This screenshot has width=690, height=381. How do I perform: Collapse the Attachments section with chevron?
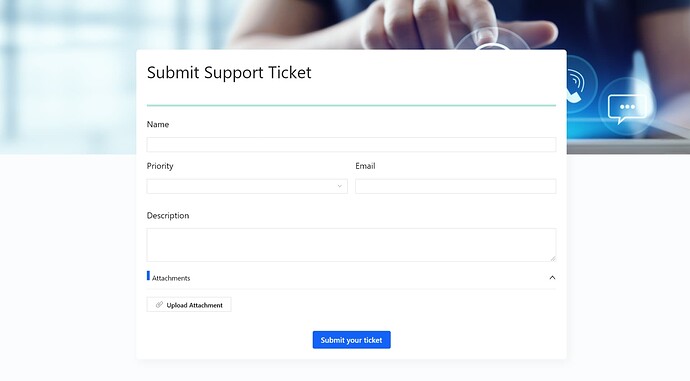point(552,278)
